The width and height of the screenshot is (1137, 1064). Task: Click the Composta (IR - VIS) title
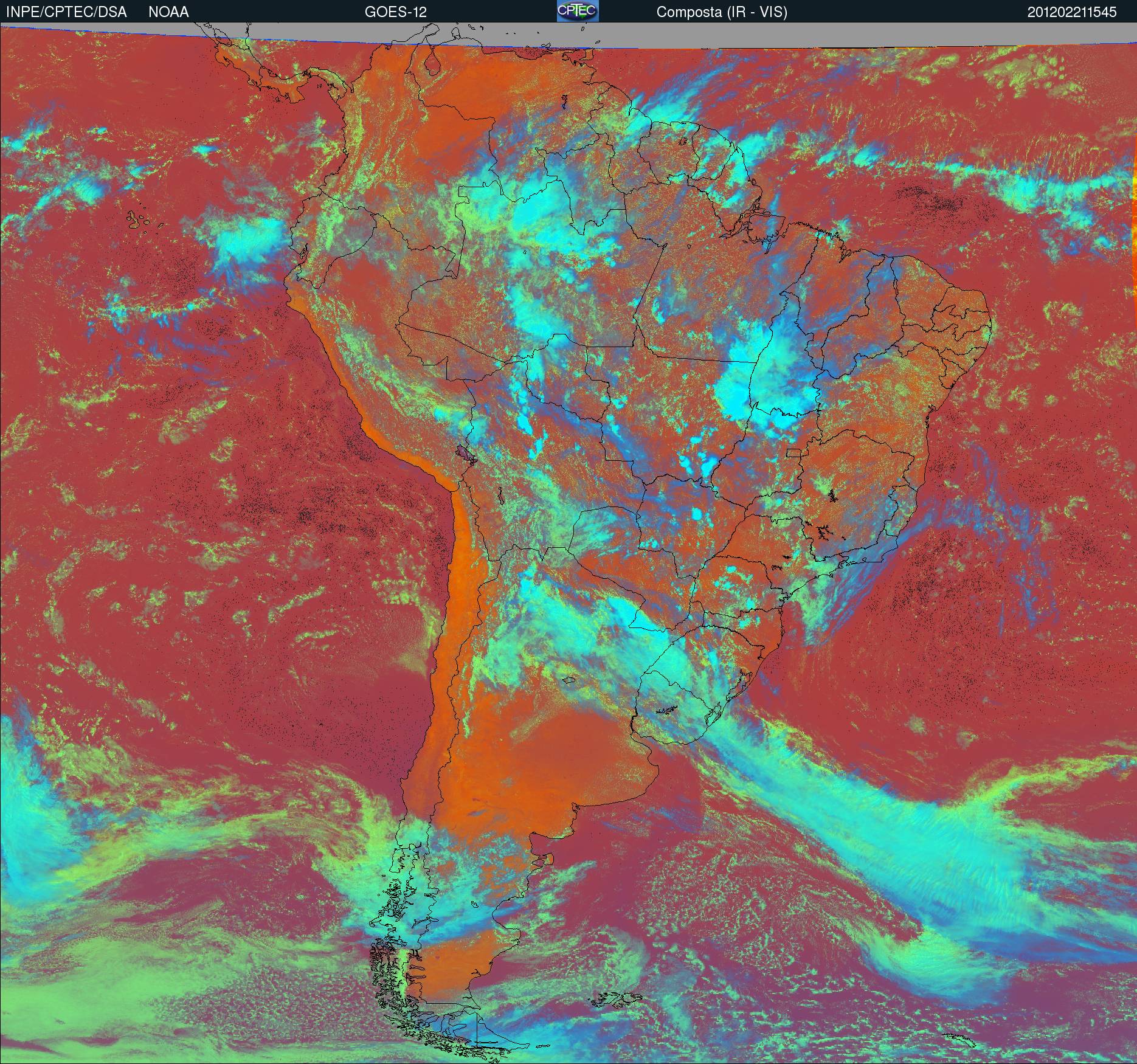coord(722,12)
